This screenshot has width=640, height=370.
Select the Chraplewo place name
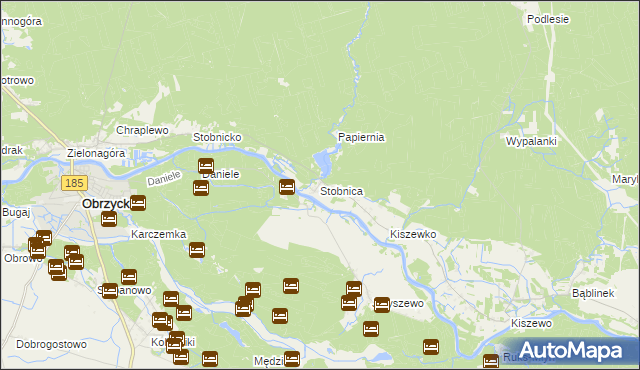142,130
